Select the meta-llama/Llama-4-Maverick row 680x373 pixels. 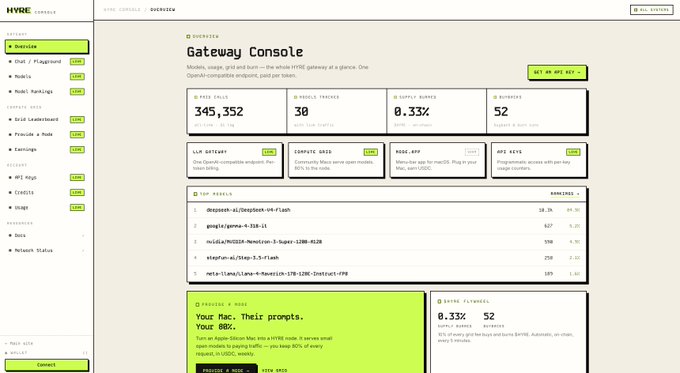point(387,274)
